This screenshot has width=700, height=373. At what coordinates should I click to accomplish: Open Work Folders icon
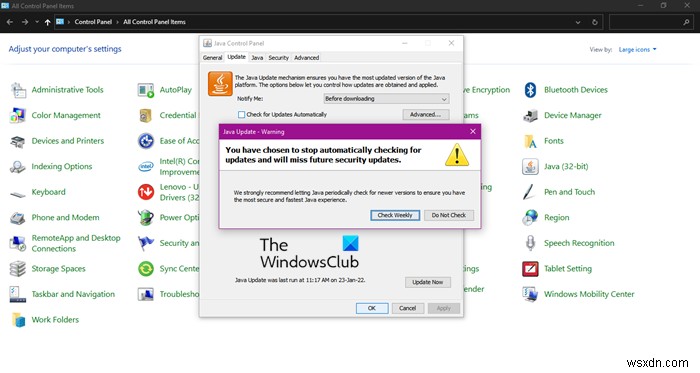(x=18, y=320)
